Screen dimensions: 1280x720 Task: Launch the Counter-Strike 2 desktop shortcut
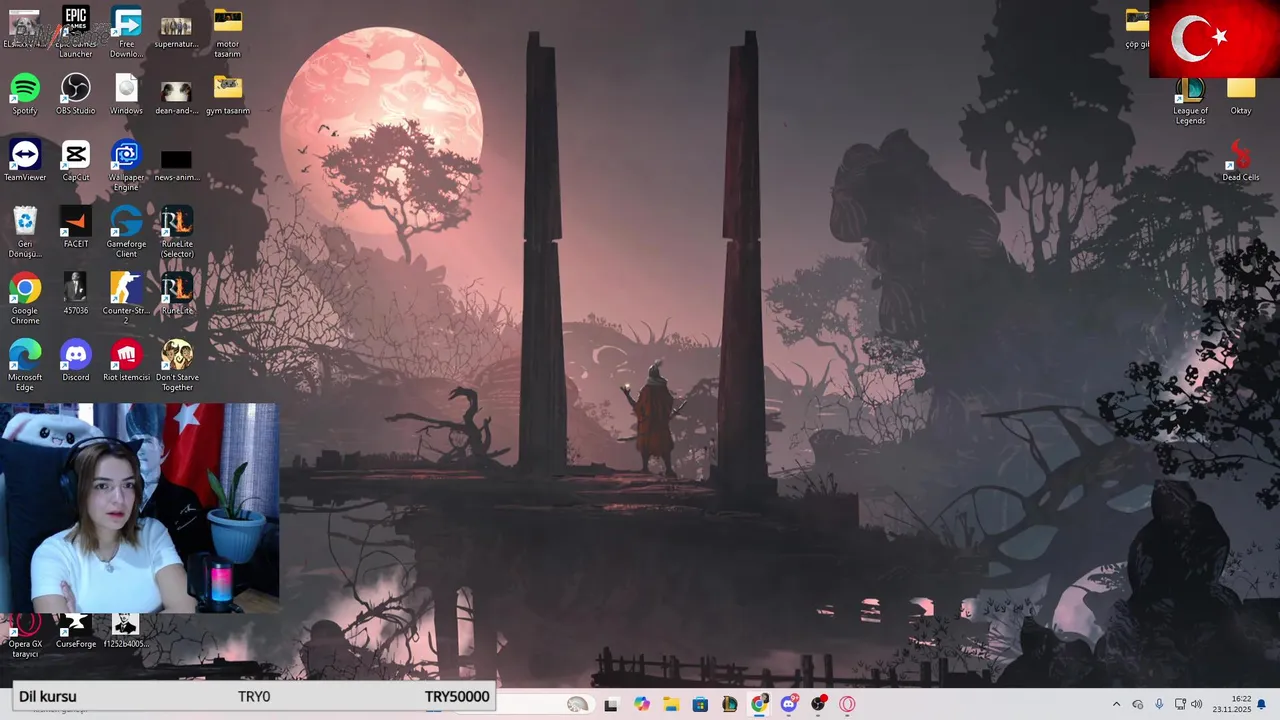click(x=126, y=299)
